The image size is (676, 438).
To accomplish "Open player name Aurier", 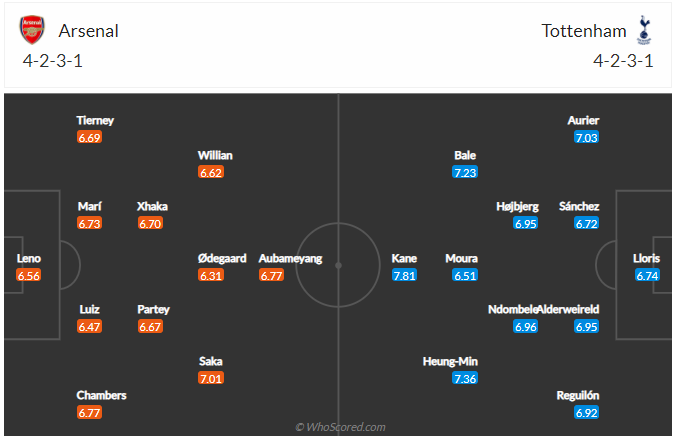I will (583, 120).
